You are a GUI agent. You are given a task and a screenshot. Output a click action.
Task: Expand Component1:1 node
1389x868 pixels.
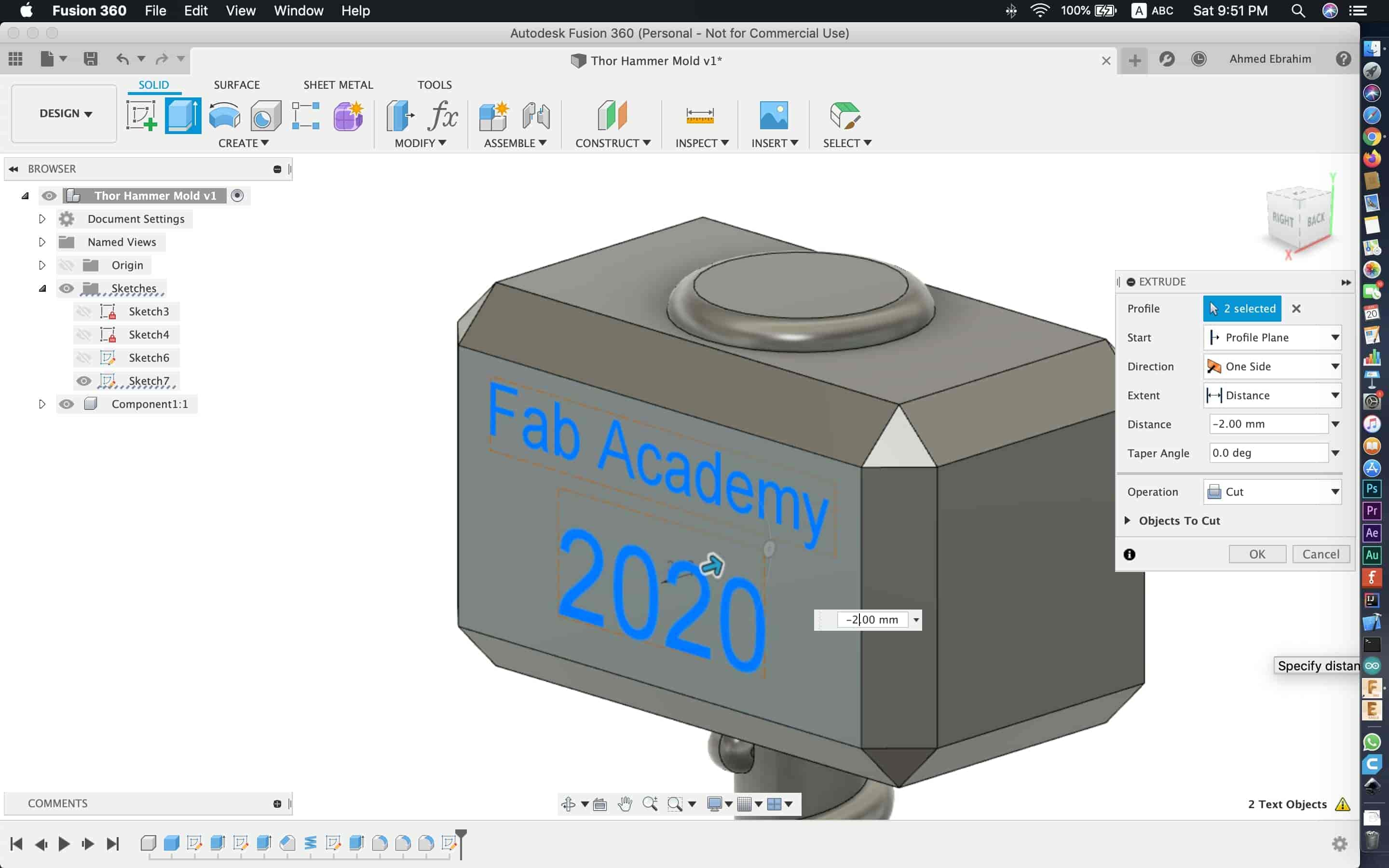coord(42,404)
